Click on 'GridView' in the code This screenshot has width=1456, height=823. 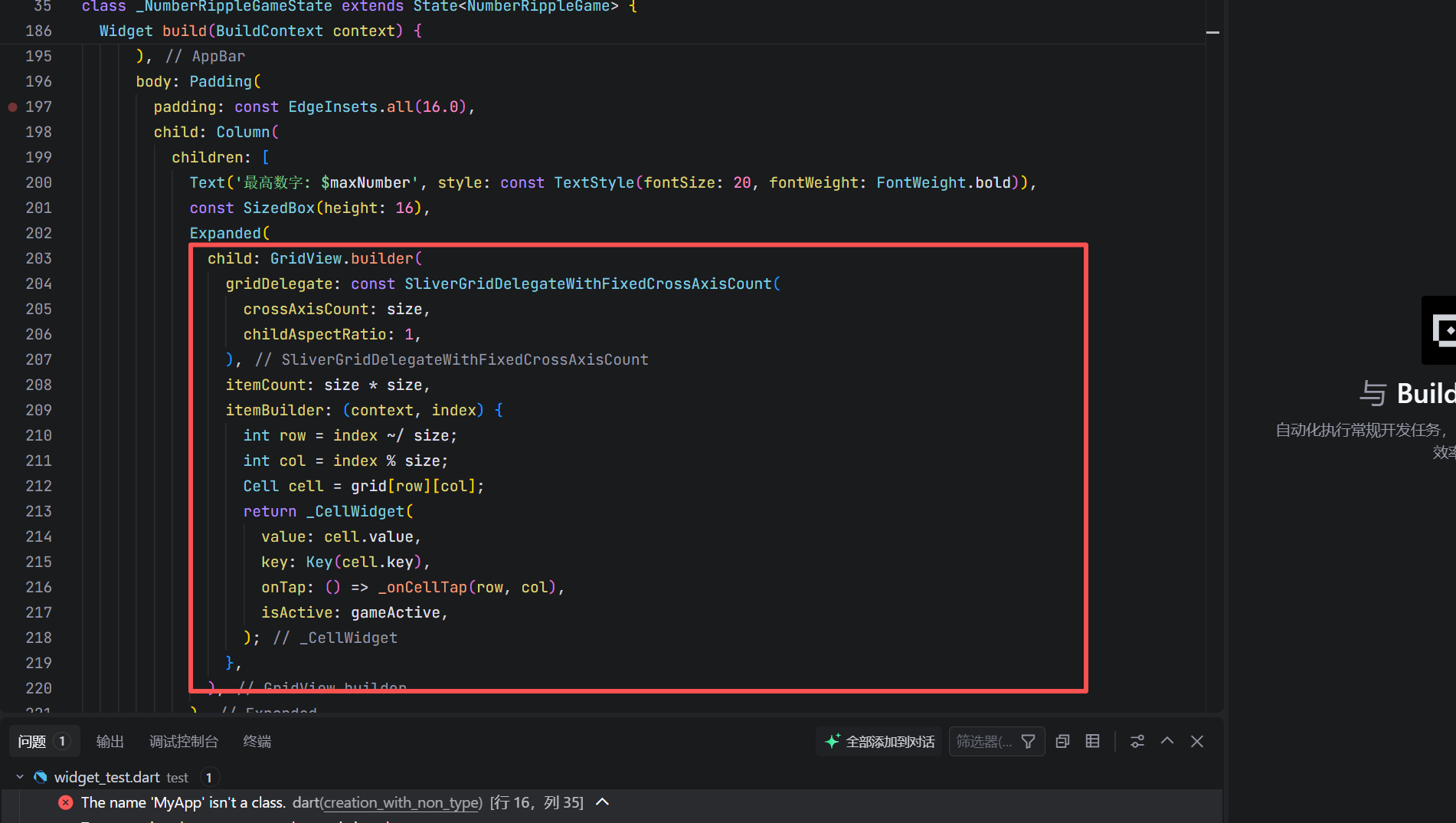point(306,259)
